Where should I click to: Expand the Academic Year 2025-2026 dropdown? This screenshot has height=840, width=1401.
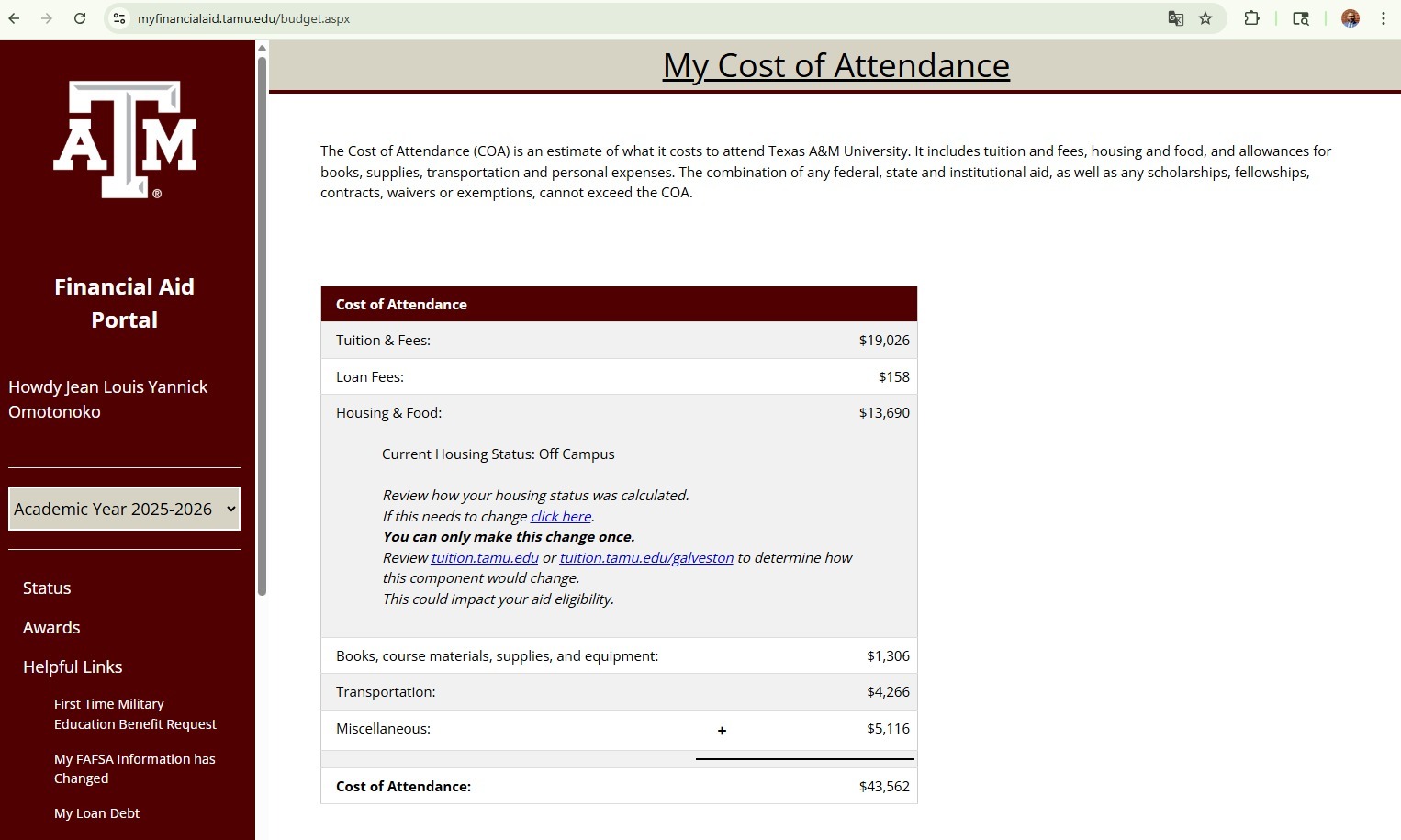coord(124,509)
